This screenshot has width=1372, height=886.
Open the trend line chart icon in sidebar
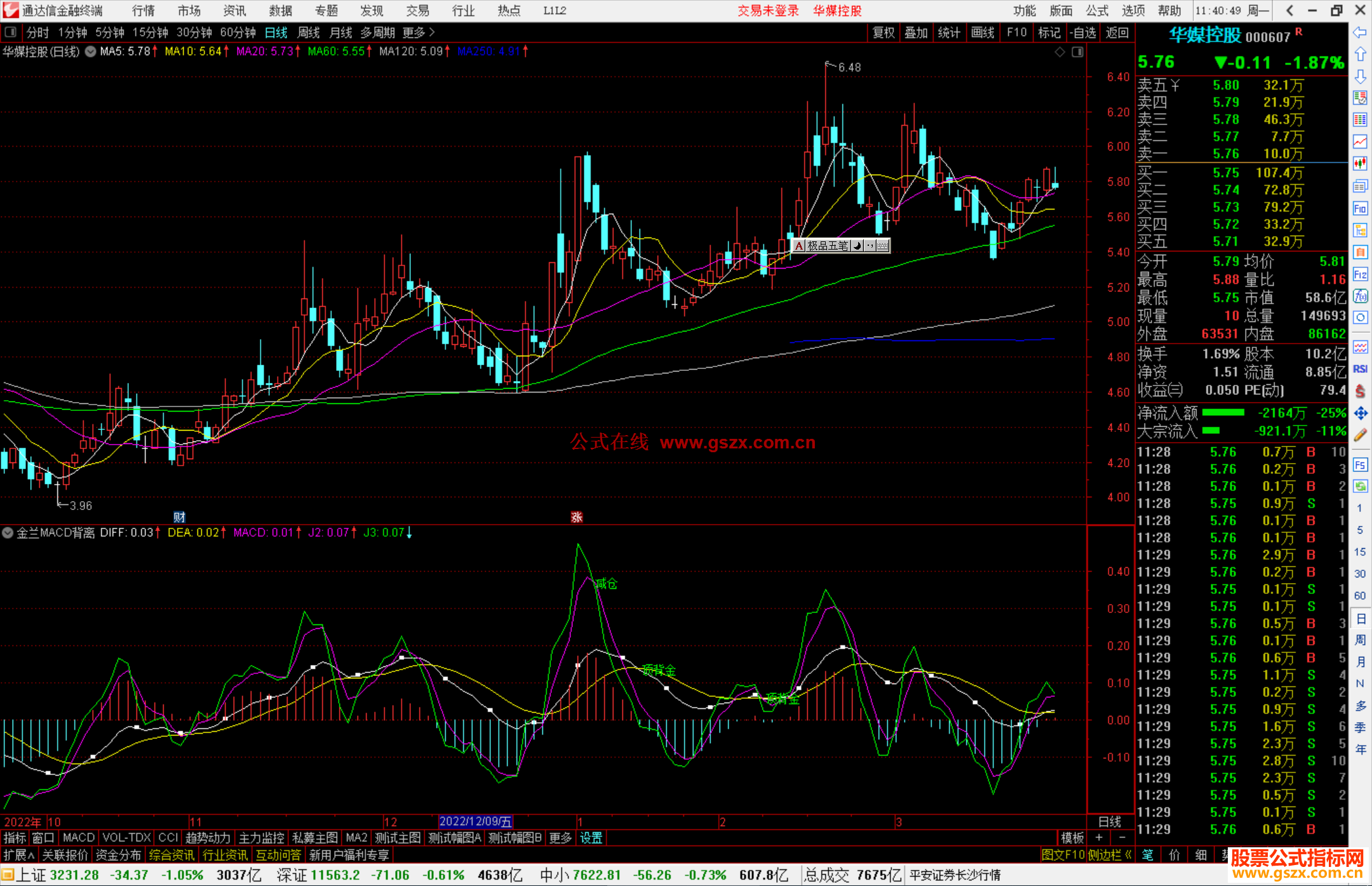(1360, 142)
